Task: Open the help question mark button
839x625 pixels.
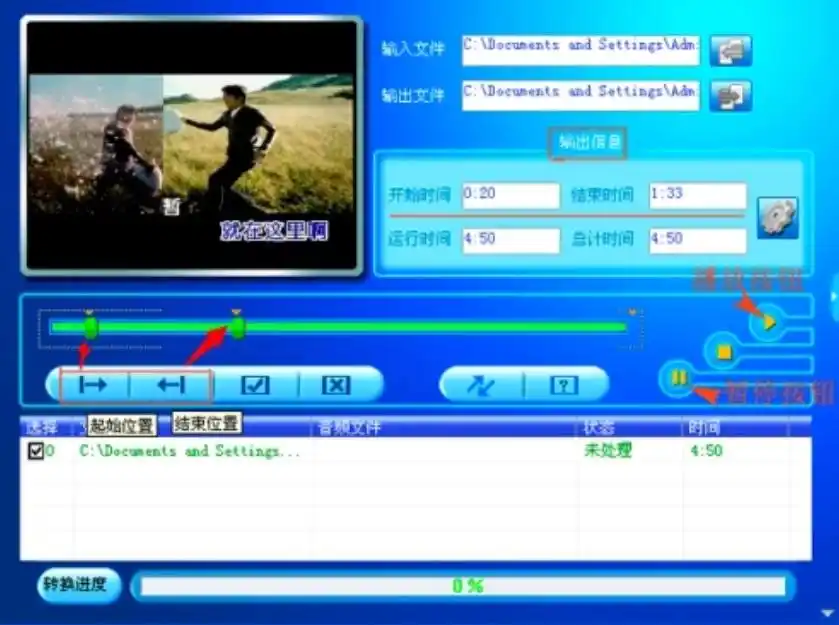Action: pyautogui.click(x=562, y=384)
